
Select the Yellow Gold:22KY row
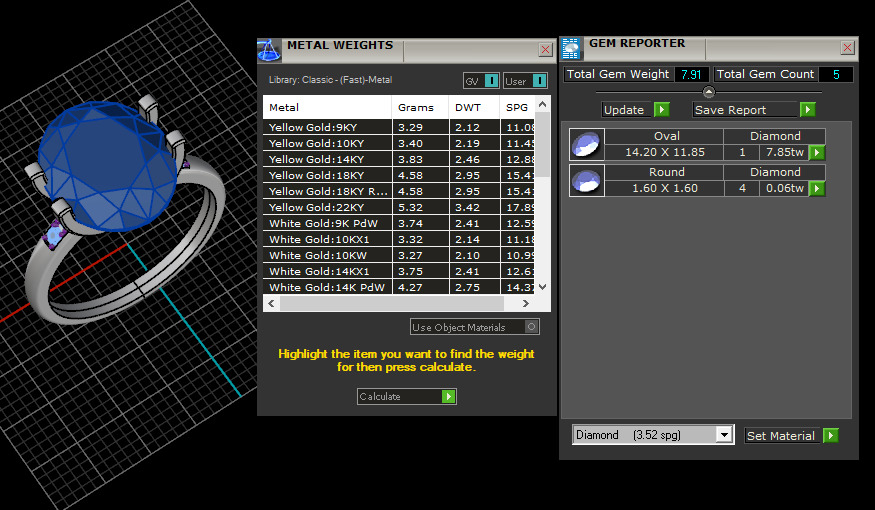[399, 207]
